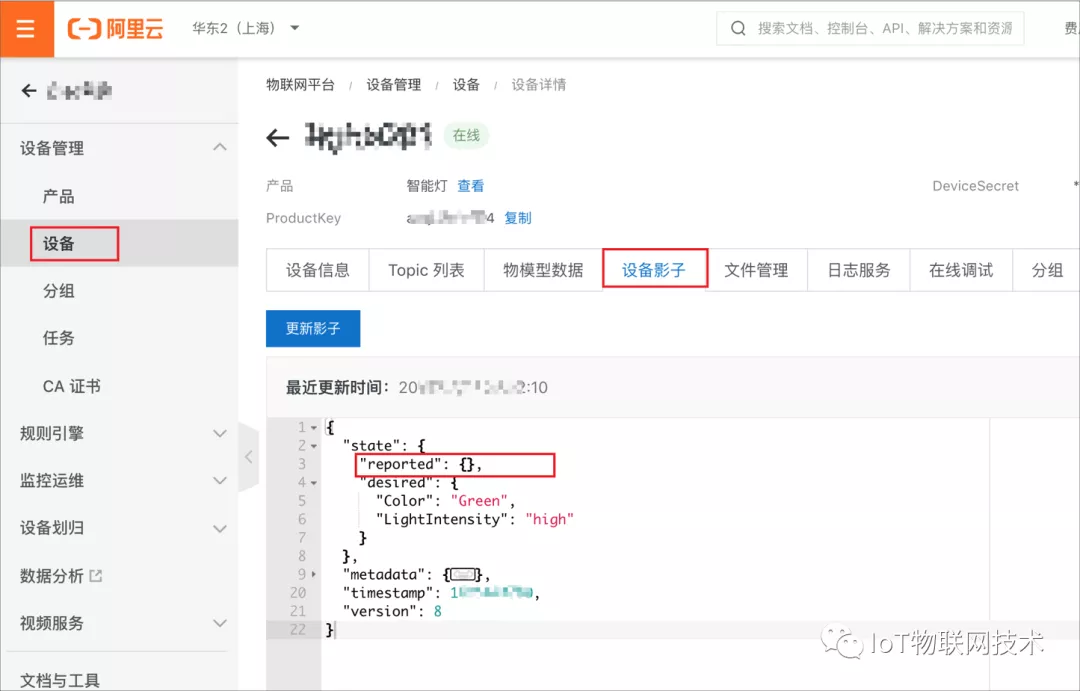Click the 更新影子 button
The image size is (1080, 691).
click(313, 329)
